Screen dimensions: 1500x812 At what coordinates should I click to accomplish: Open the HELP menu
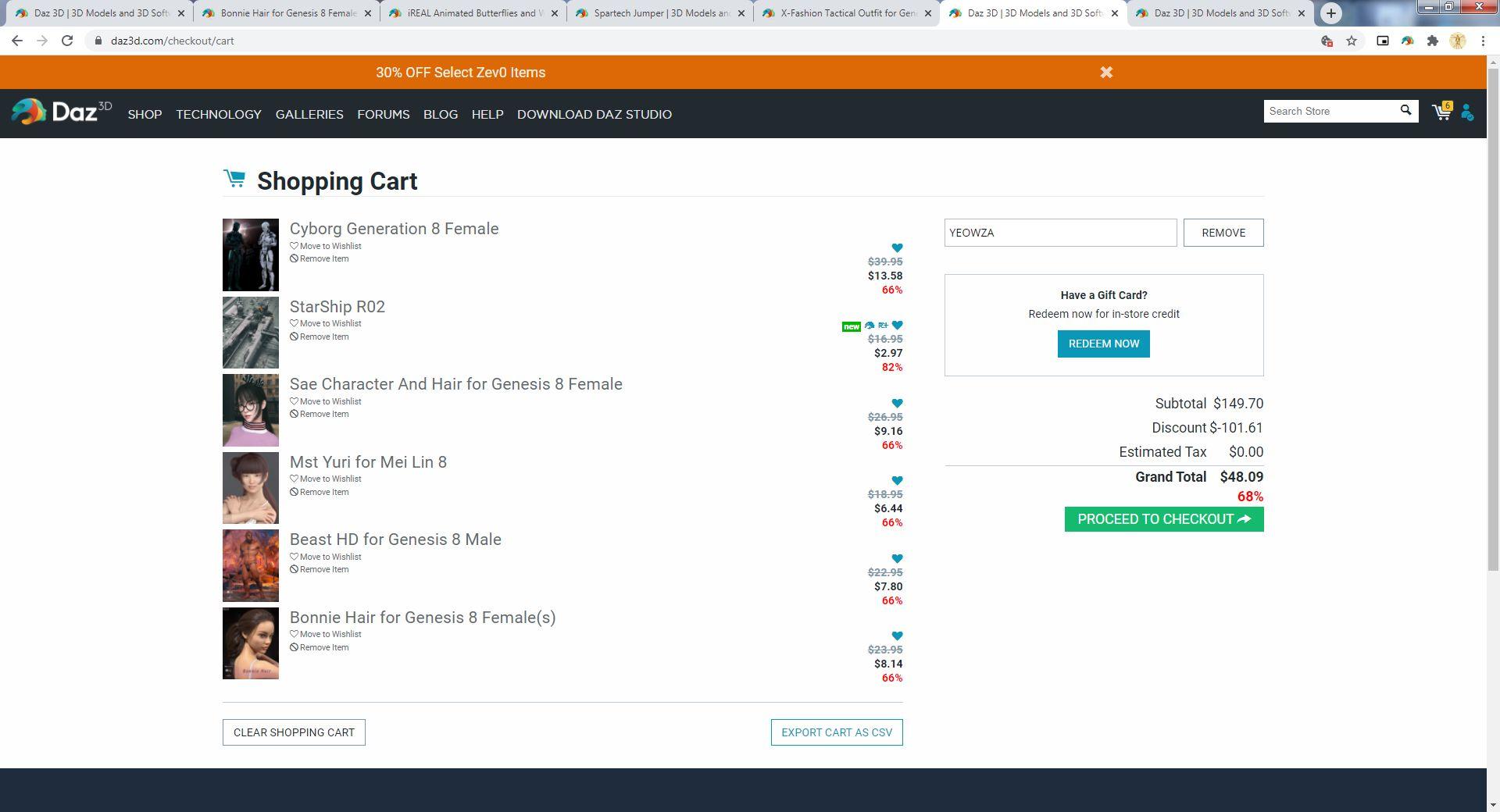[487, 114]
